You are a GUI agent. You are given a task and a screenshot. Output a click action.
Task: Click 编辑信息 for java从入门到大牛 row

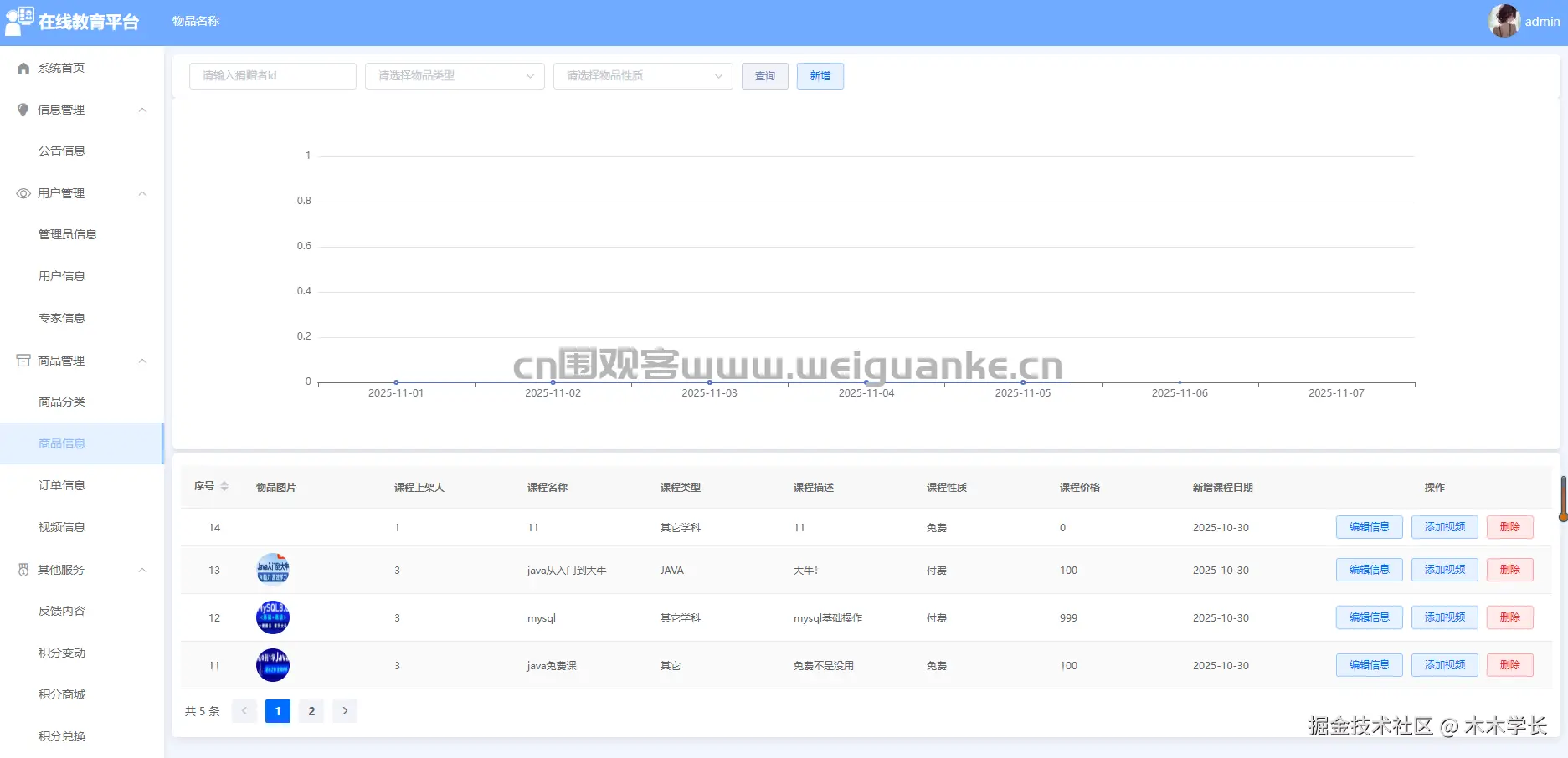(x=1370, y=570)
